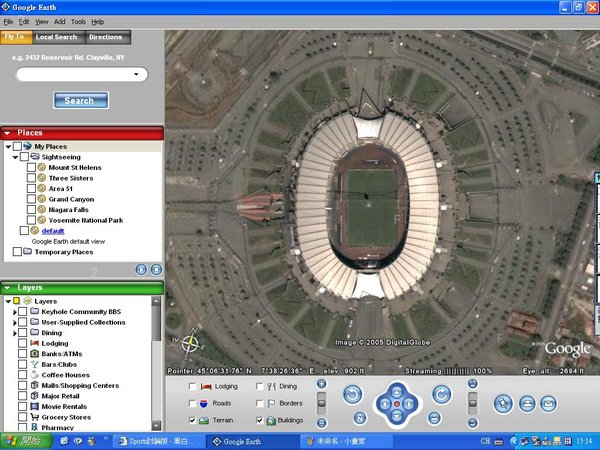Open the File menu
The image size is (600, 450).
8,22
